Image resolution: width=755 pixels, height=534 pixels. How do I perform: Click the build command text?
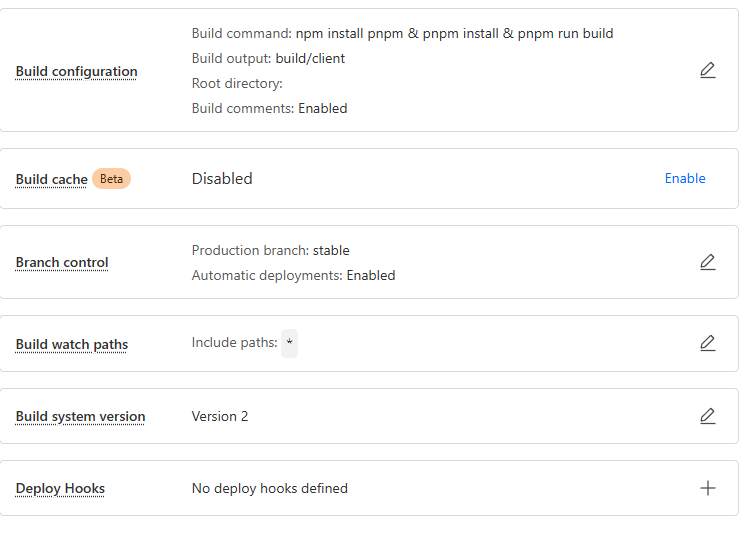[403, 33]
